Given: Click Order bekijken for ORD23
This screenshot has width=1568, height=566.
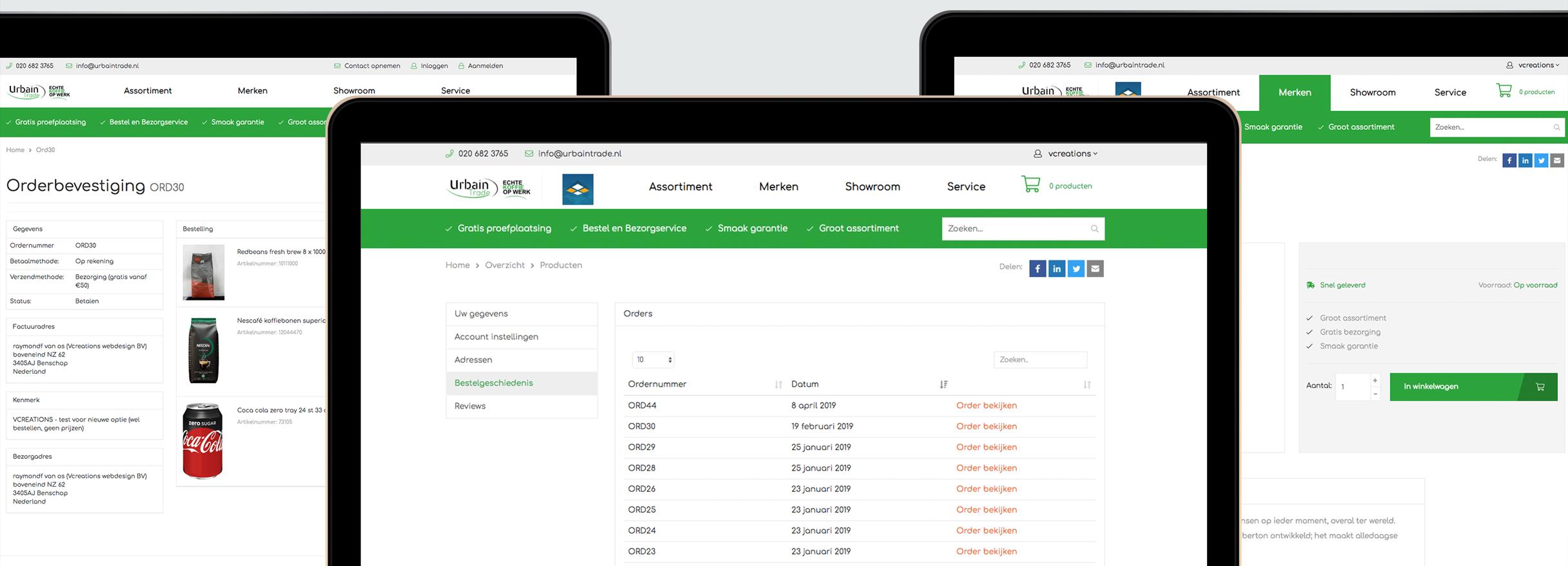Looking at the screenshot, I should pos(986,552).
